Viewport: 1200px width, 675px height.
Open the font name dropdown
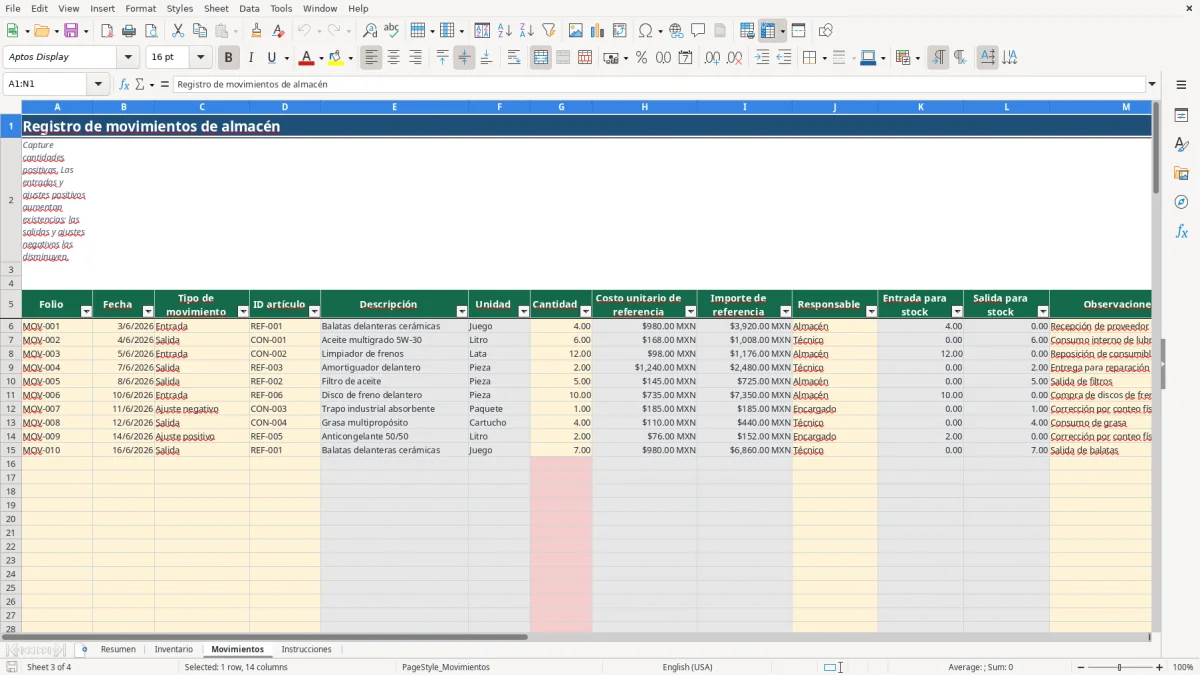click(128, 57)
